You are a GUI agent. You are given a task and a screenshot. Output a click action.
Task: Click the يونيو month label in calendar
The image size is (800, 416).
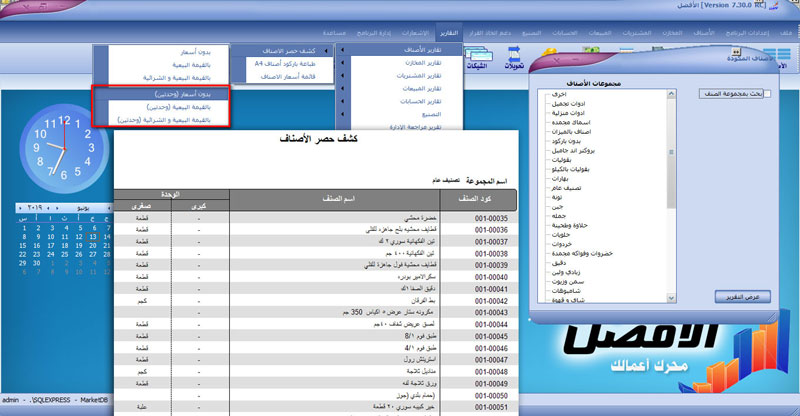83,208
